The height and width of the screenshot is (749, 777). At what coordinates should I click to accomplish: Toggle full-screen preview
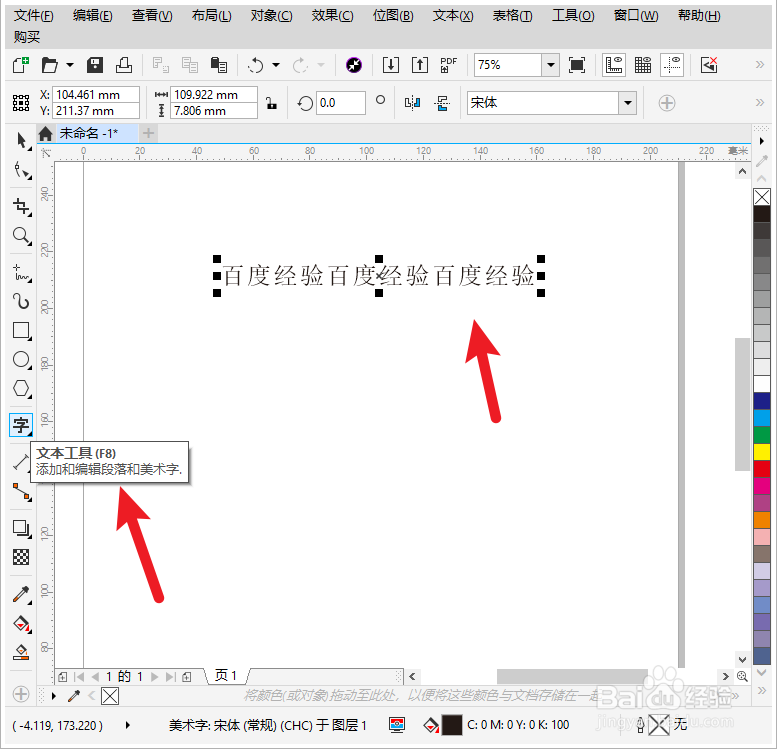tap(577, 65)
